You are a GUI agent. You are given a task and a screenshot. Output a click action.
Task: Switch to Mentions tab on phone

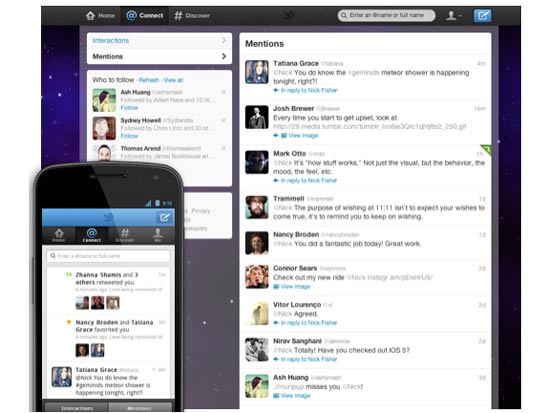pos(140,407)
